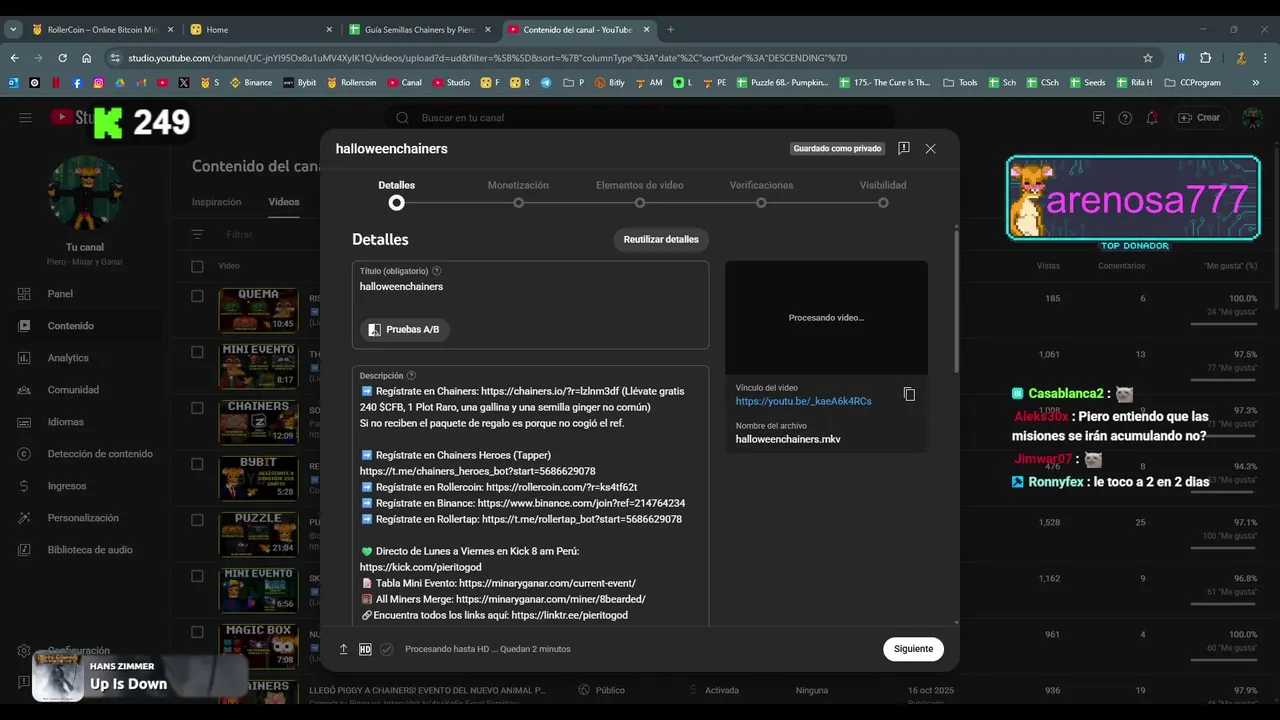
Task: Click the description help question mark icon
Action: coord(411,376)
